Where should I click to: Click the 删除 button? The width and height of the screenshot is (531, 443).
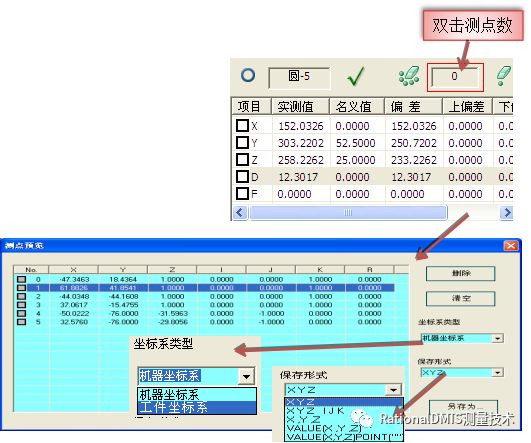(x=461, y=273)
